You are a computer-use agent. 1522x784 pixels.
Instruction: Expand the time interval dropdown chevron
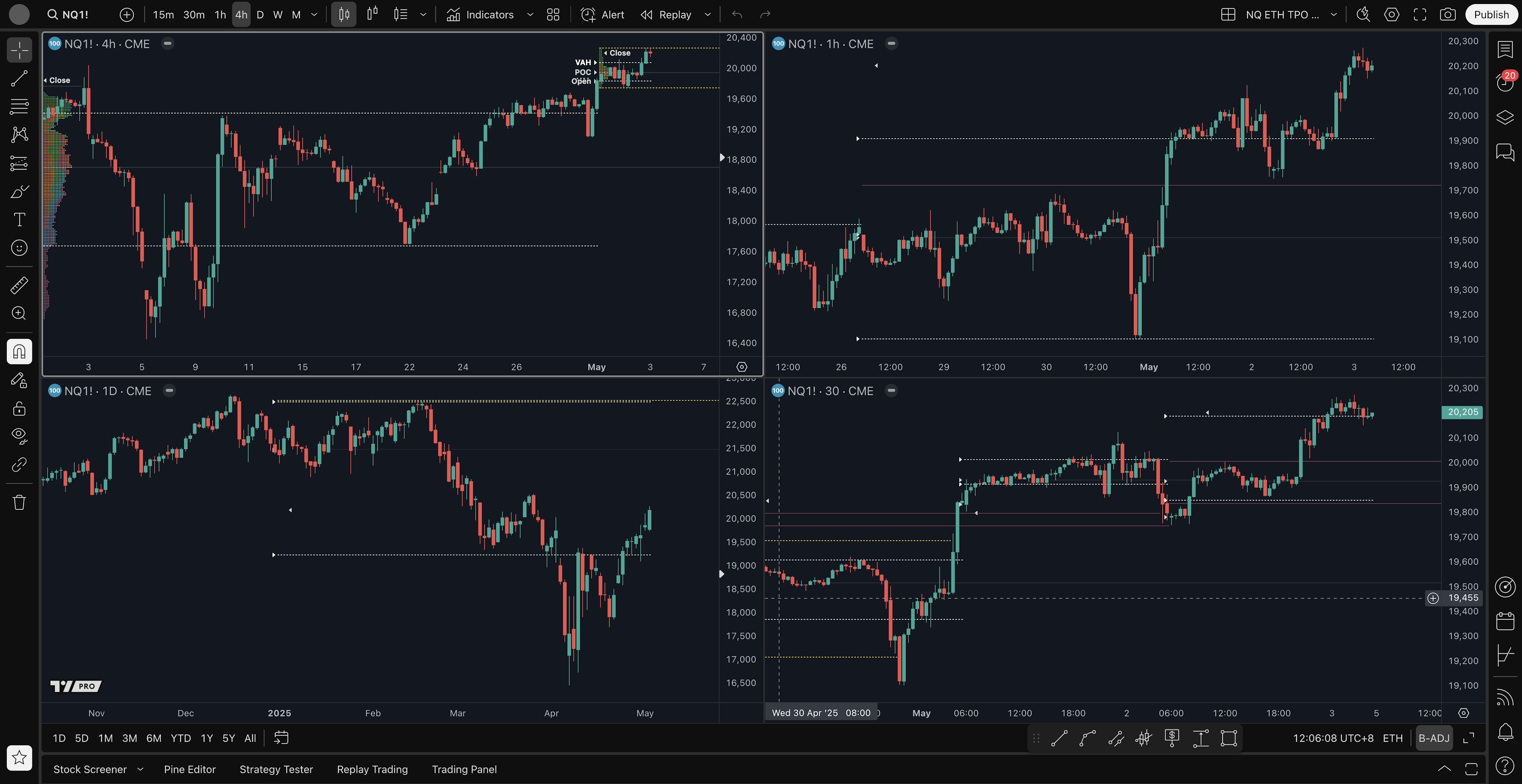coord(314,15)
